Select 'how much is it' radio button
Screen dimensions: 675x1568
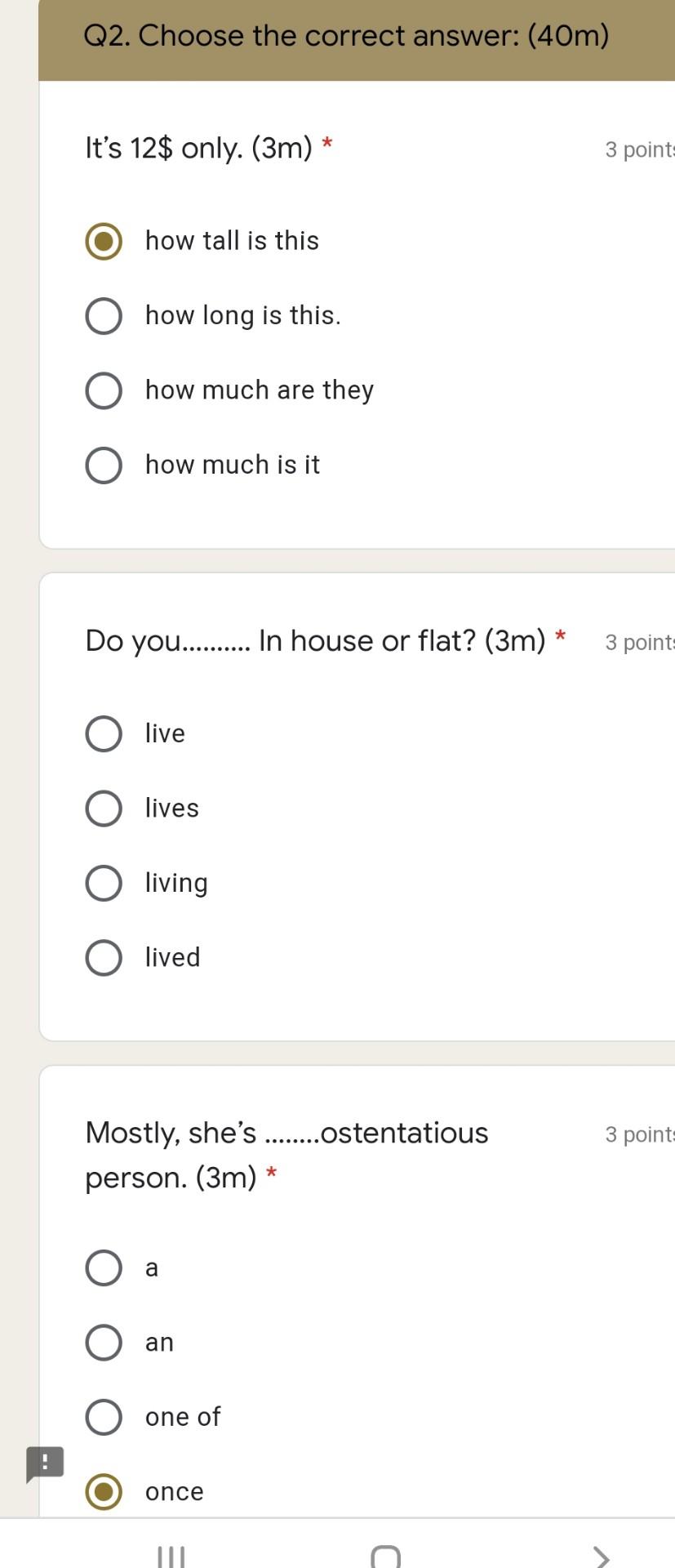(x=104, y=465)
